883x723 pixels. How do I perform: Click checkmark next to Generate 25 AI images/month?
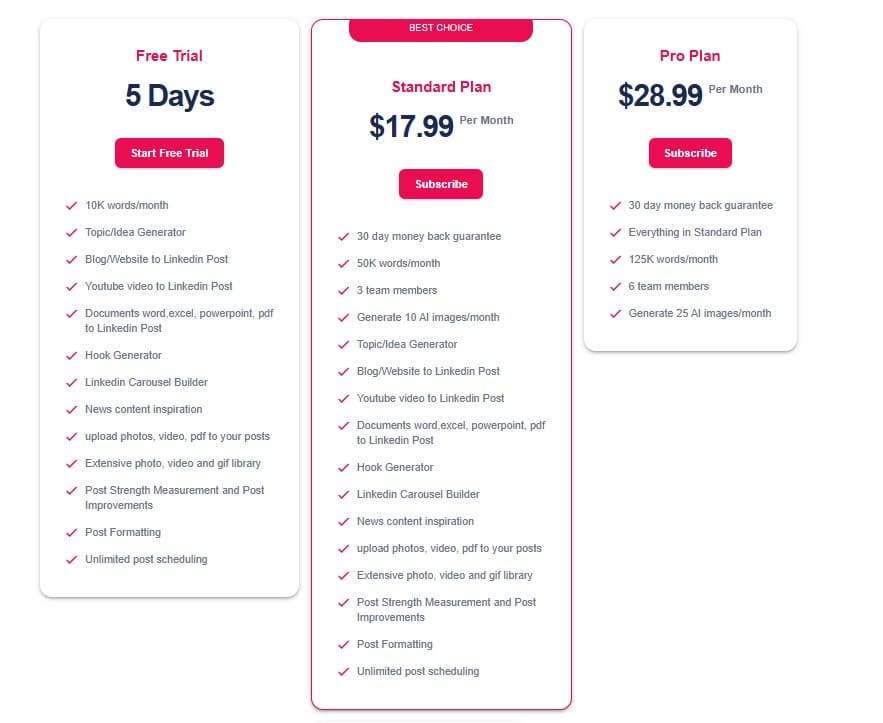coord(615,313)
